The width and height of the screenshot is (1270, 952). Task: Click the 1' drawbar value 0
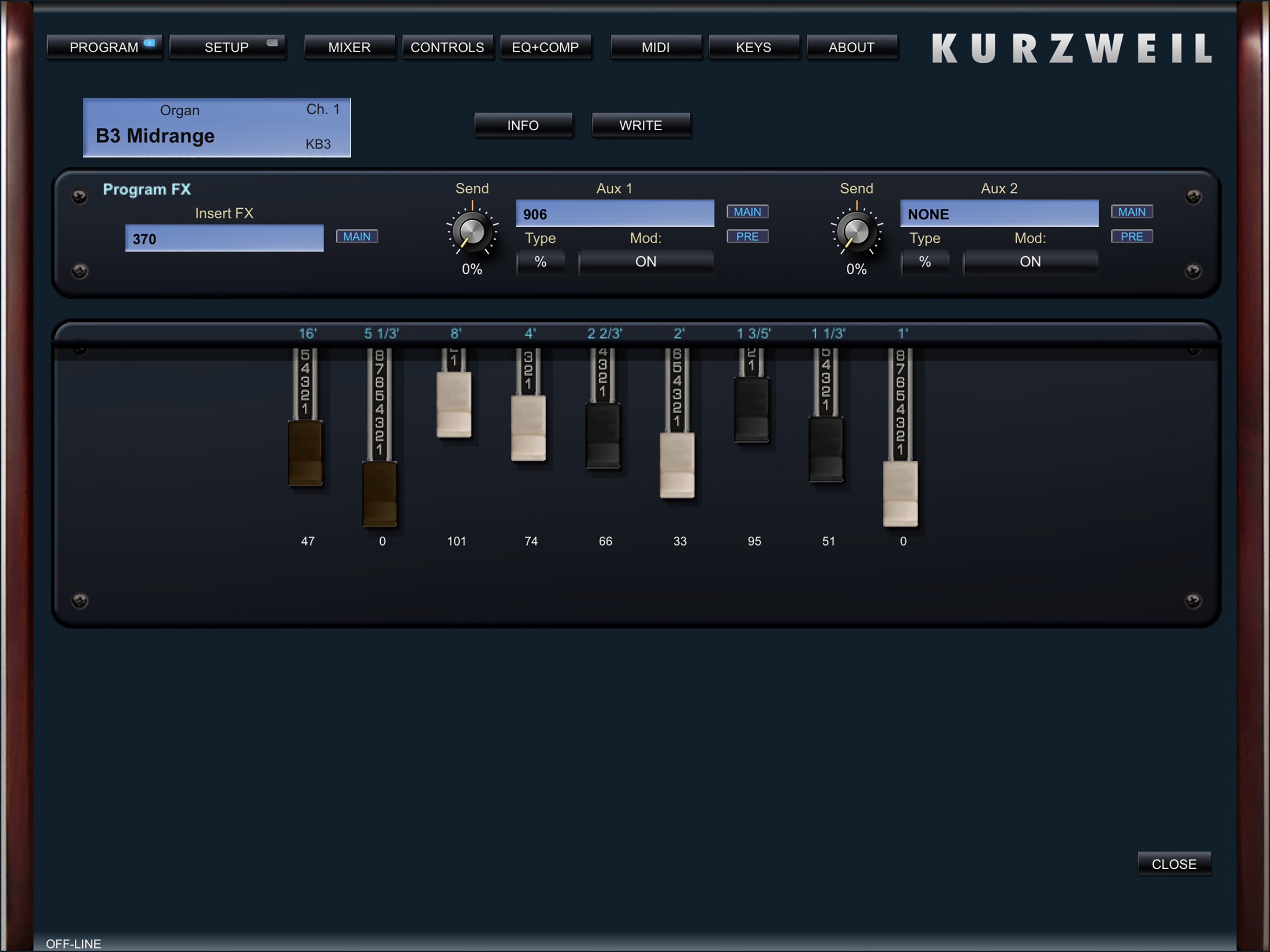pos(903,541)
